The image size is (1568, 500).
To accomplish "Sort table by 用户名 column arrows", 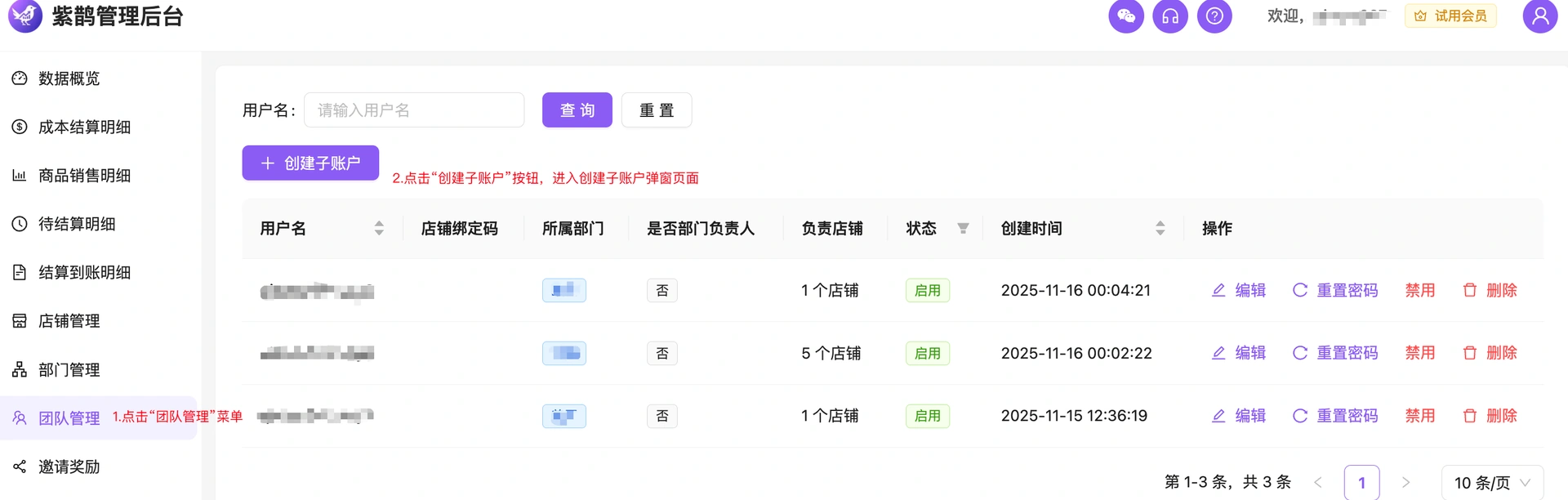I will [x=379, y=228].
